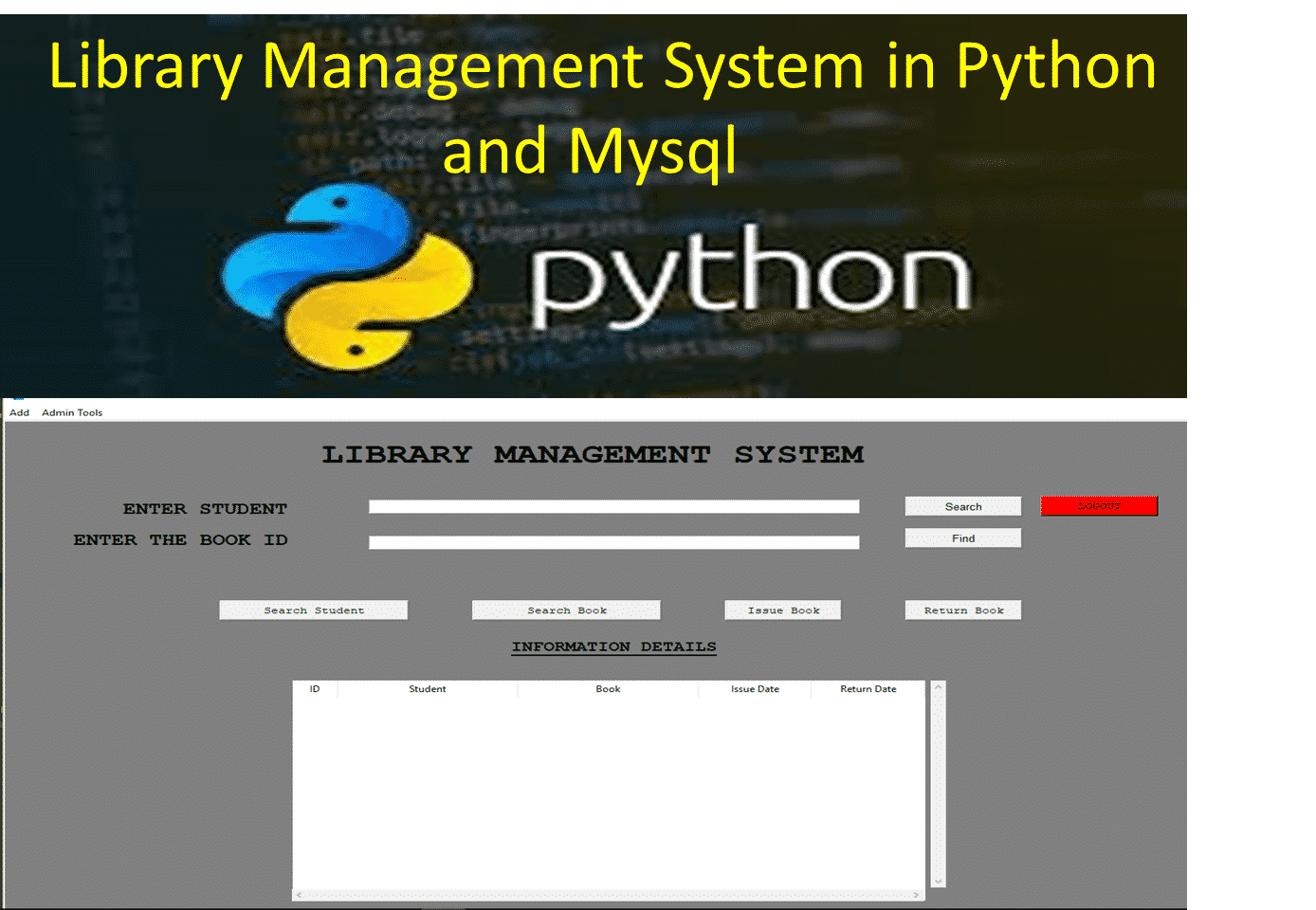This screenshot has width=1316, height=910.
Task: Click the Return Book button
Action: coord(962,610)
